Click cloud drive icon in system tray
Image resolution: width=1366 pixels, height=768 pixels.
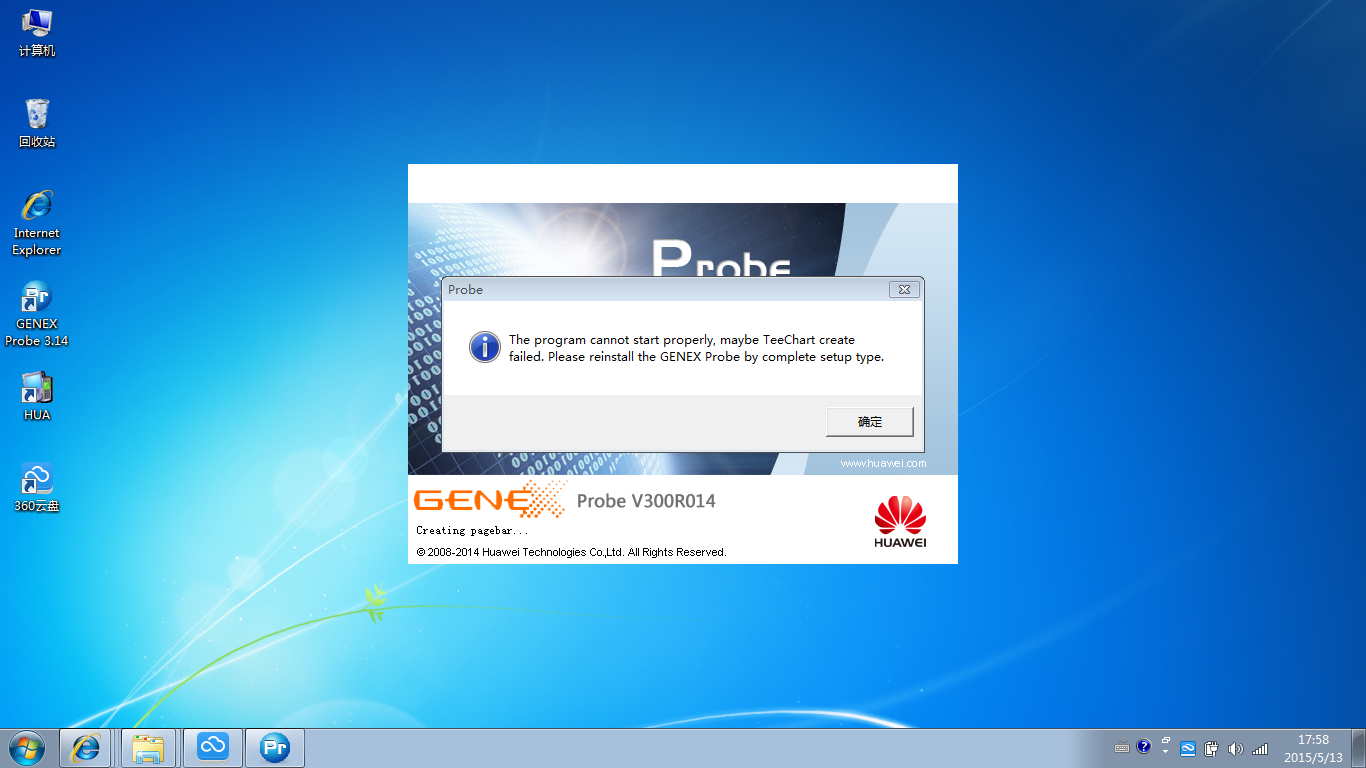click(1189, 748)
